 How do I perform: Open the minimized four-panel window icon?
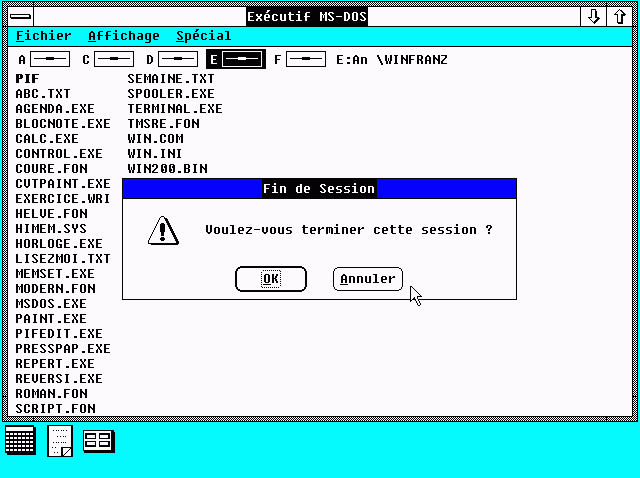tap(99, 440)
